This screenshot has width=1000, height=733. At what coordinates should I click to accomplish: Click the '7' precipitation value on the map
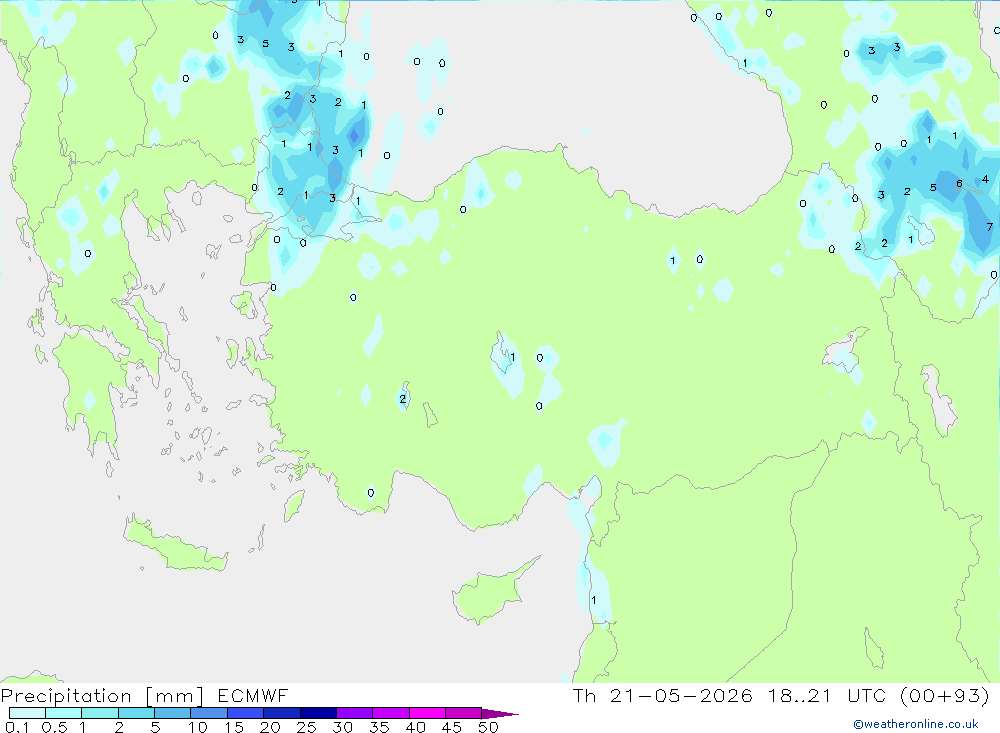tap(989, 227)
